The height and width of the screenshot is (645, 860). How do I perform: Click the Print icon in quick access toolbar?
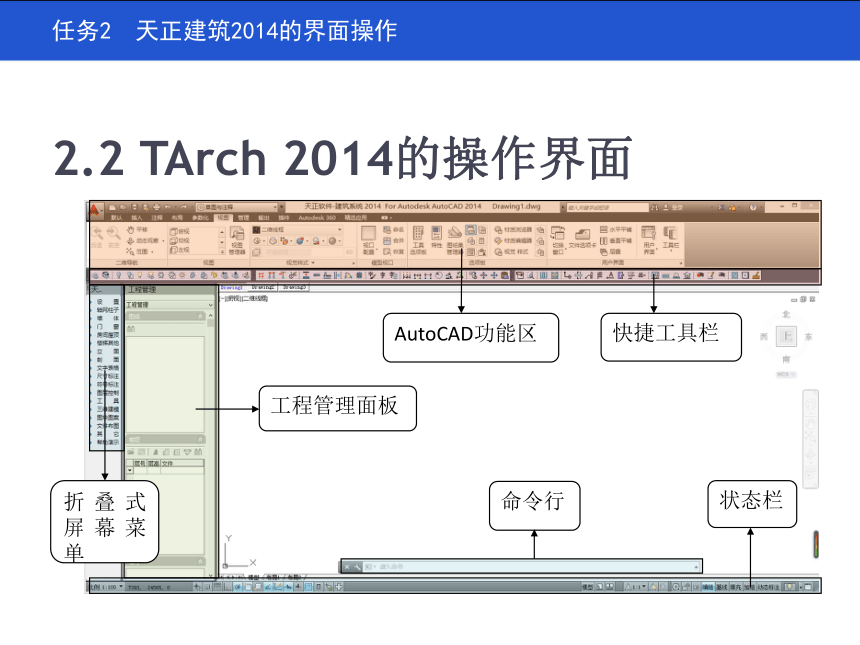tap(157, 207)
